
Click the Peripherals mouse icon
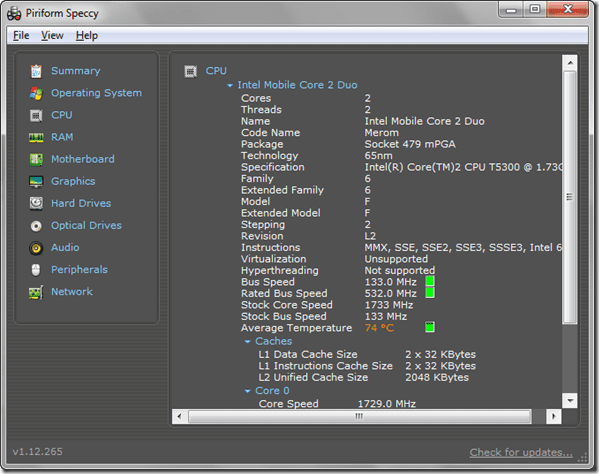click(36, 270)
